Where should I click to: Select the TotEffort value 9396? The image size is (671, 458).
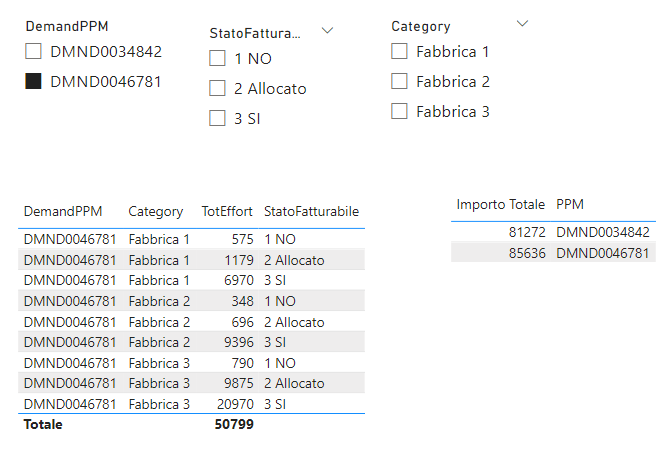(239, 342)
